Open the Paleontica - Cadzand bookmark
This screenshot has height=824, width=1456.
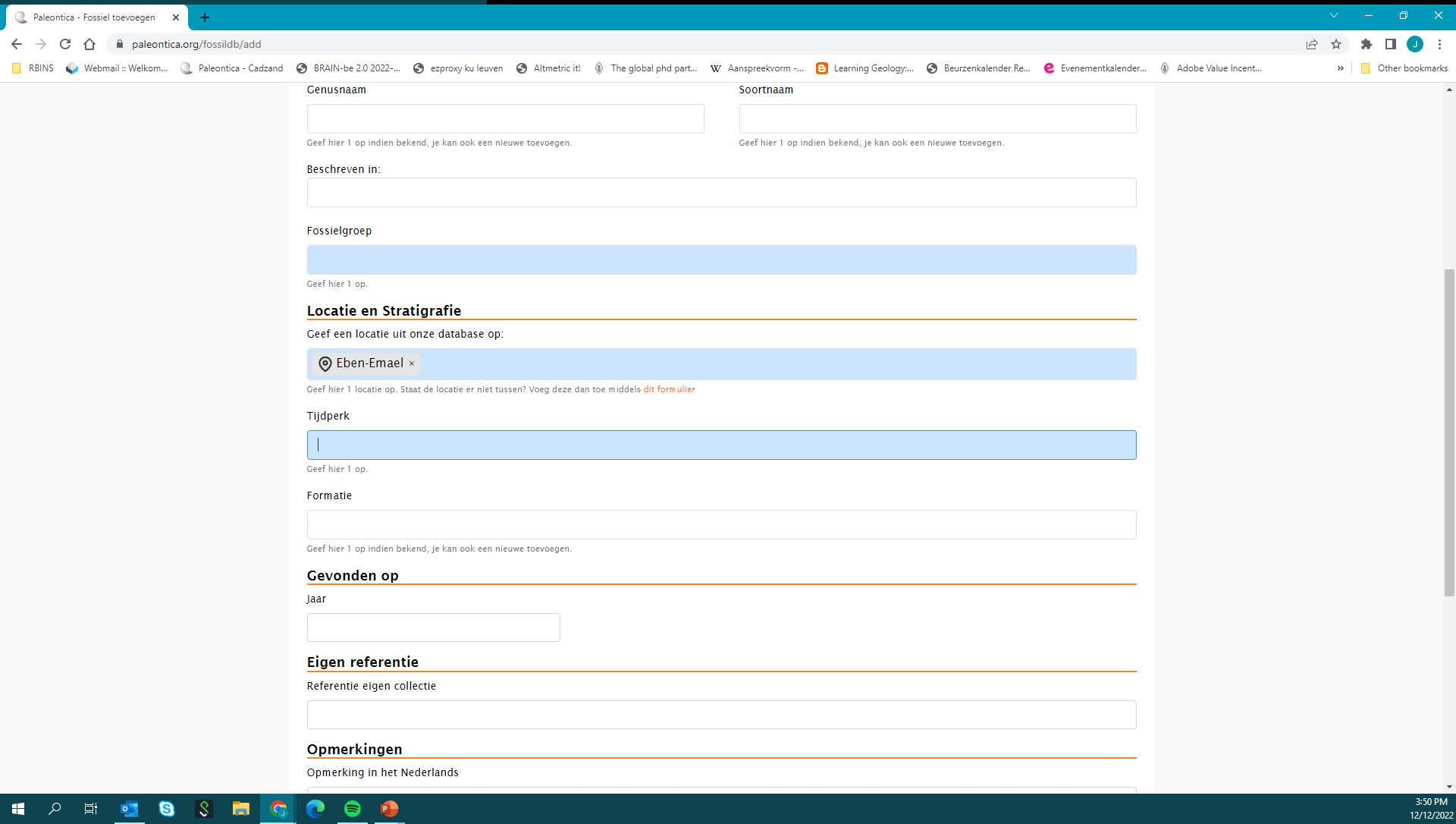click(232, 68)
